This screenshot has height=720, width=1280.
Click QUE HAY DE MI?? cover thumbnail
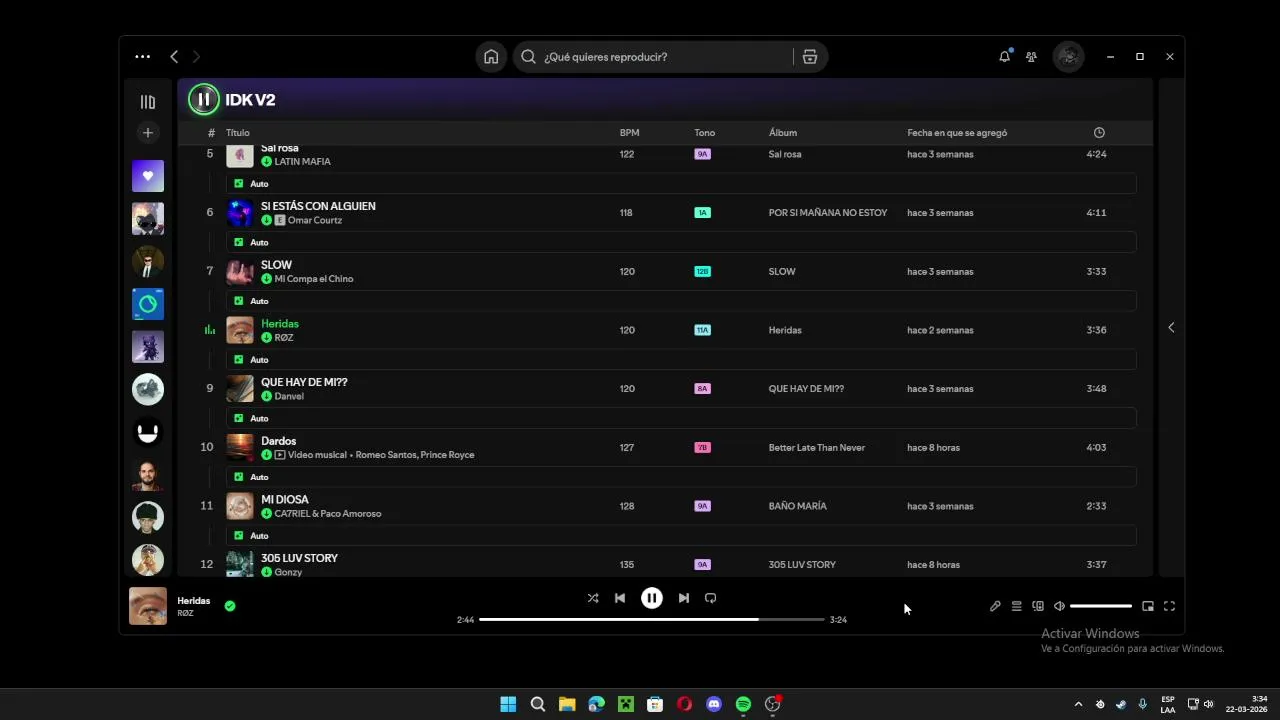tap(240, 388)
